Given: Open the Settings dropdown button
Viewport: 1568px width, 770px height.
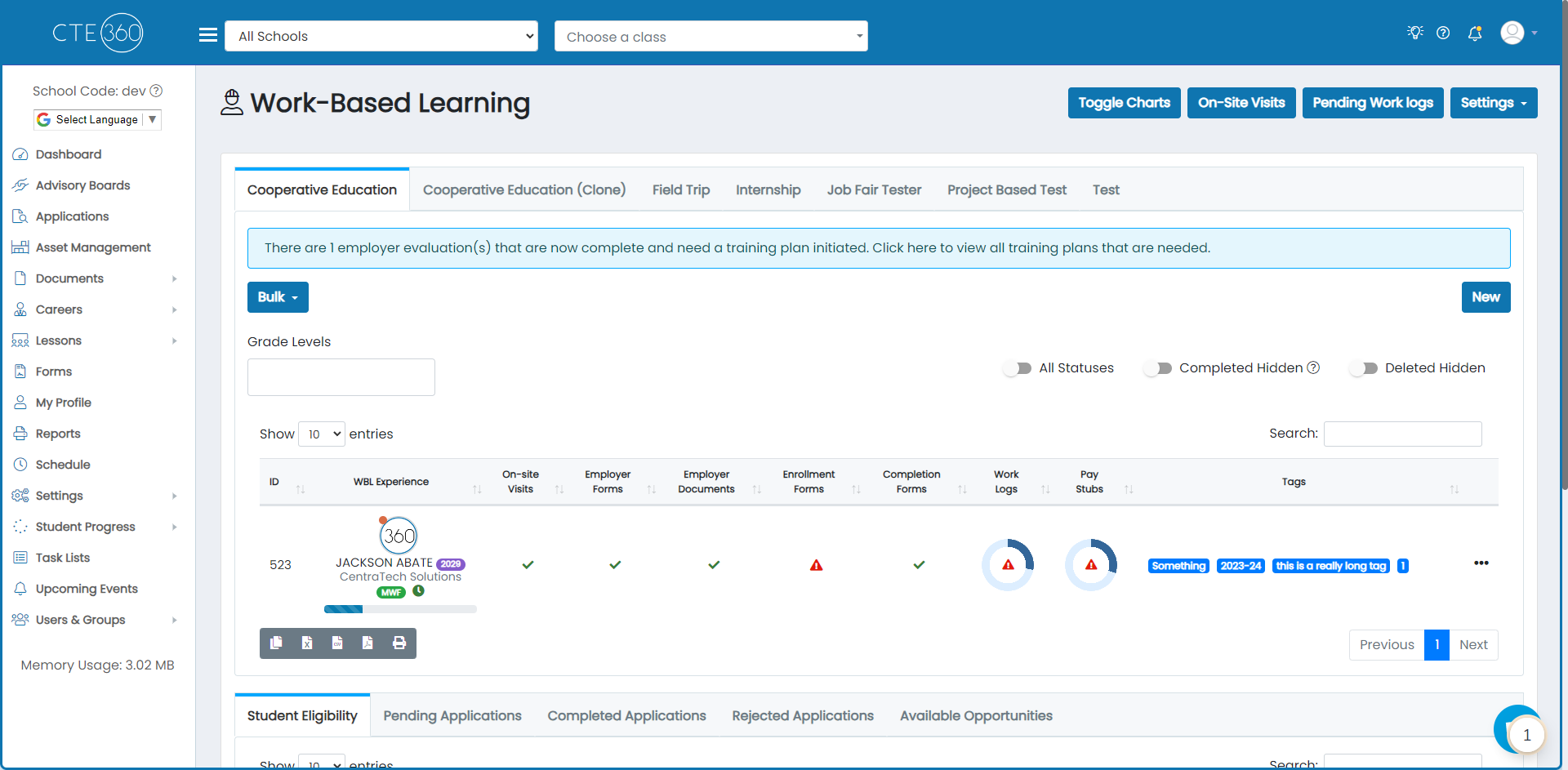Looking at the screenshot, I should (x=1494, y=103).
